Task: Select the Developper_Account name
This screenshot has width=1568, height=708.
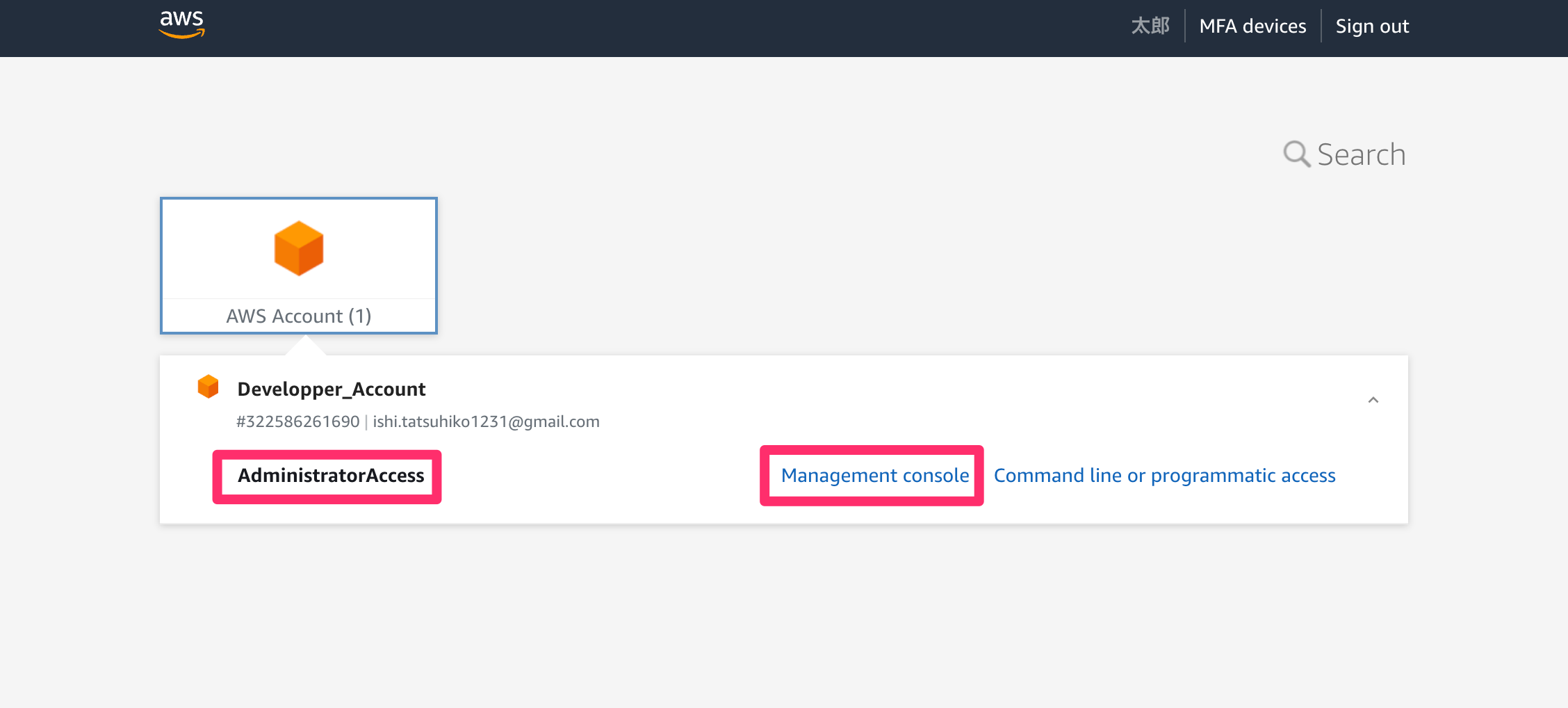Action: point(332,389)
